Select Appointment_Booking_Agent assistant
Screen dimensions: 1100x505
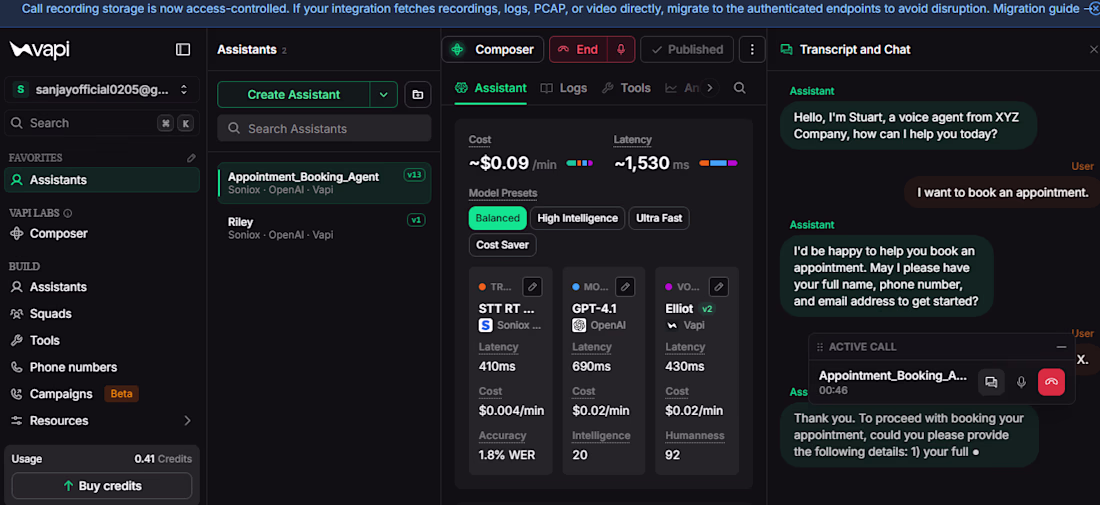[324, 183]
